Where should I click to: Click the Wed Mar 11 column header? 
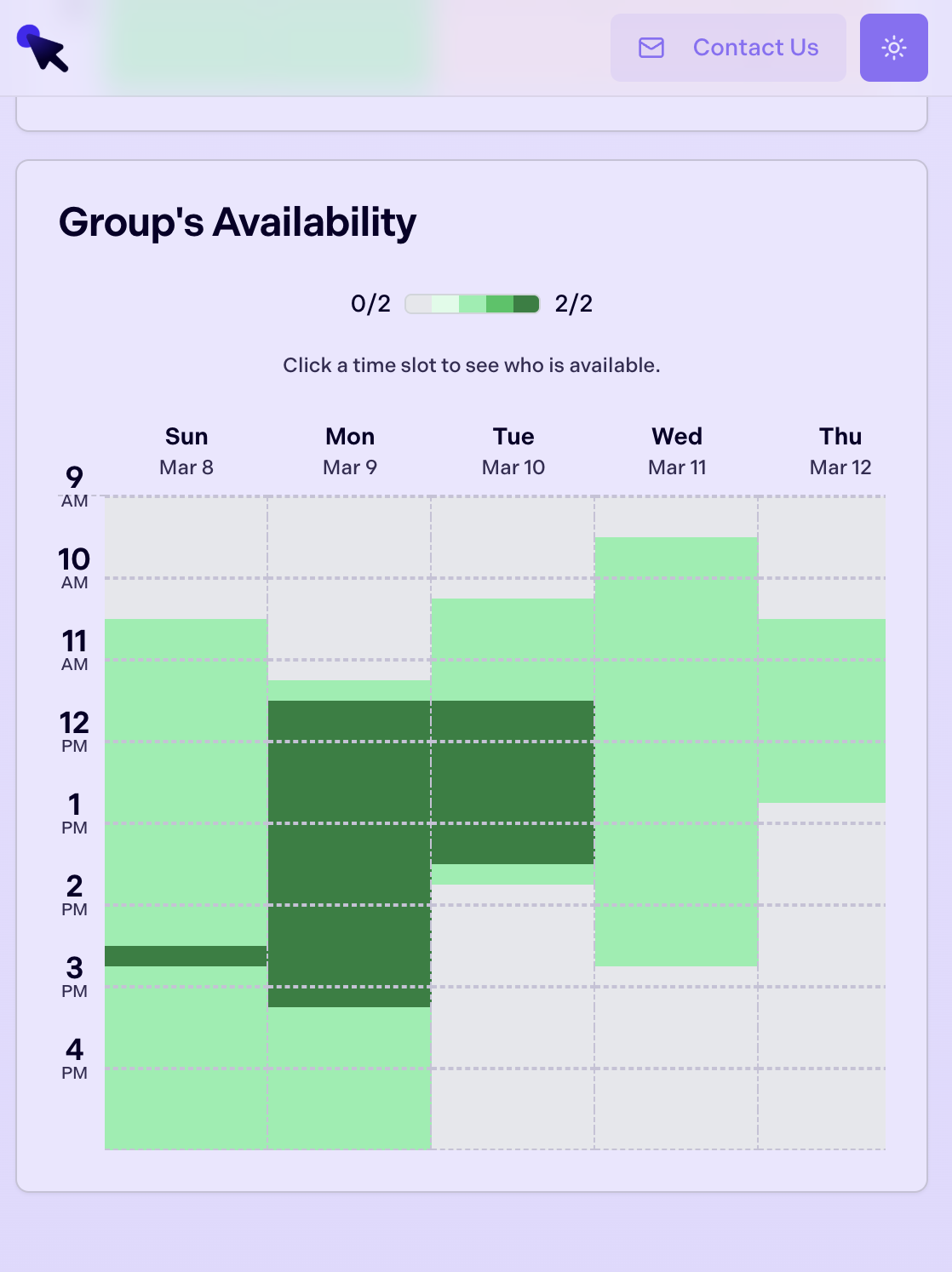tap(677, 451)
